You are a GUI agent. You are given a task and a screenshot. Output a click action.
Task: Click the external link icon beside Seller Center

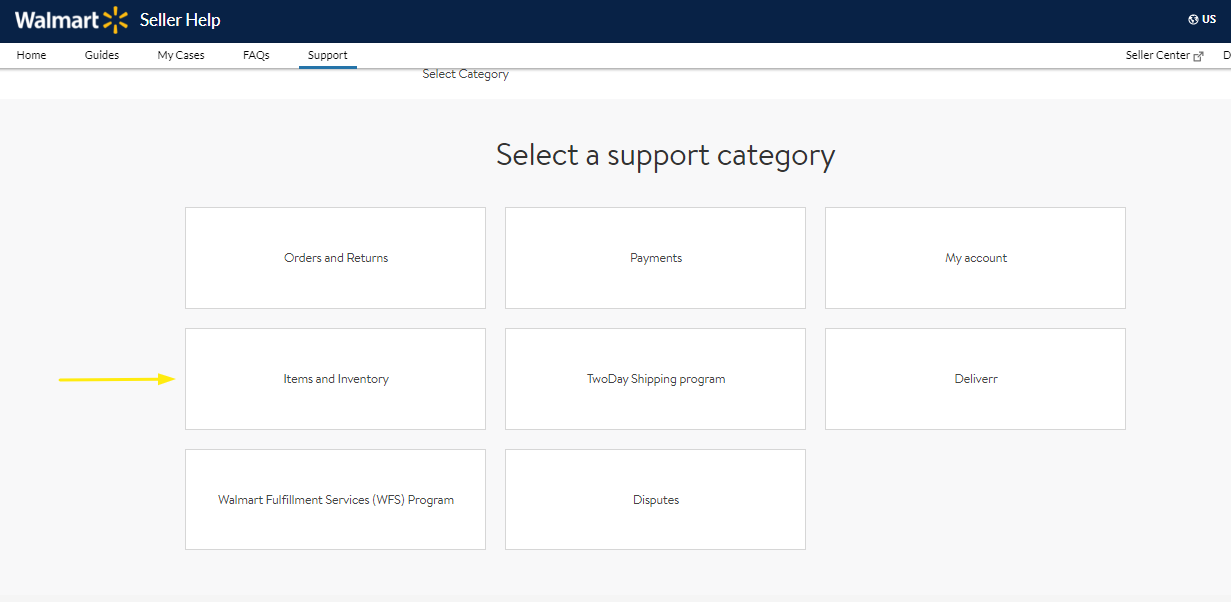pos(1199,56)
